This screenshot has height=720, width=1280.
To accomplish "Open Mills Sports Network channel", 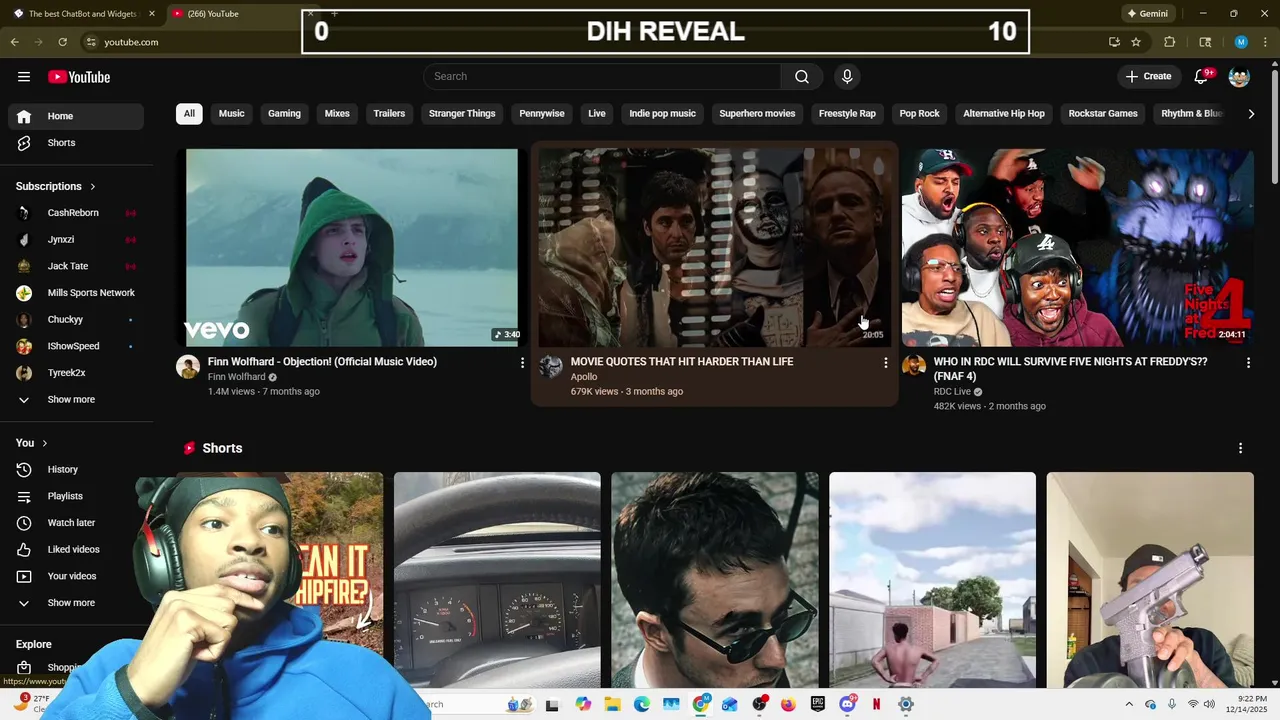I will coord(76,293).
